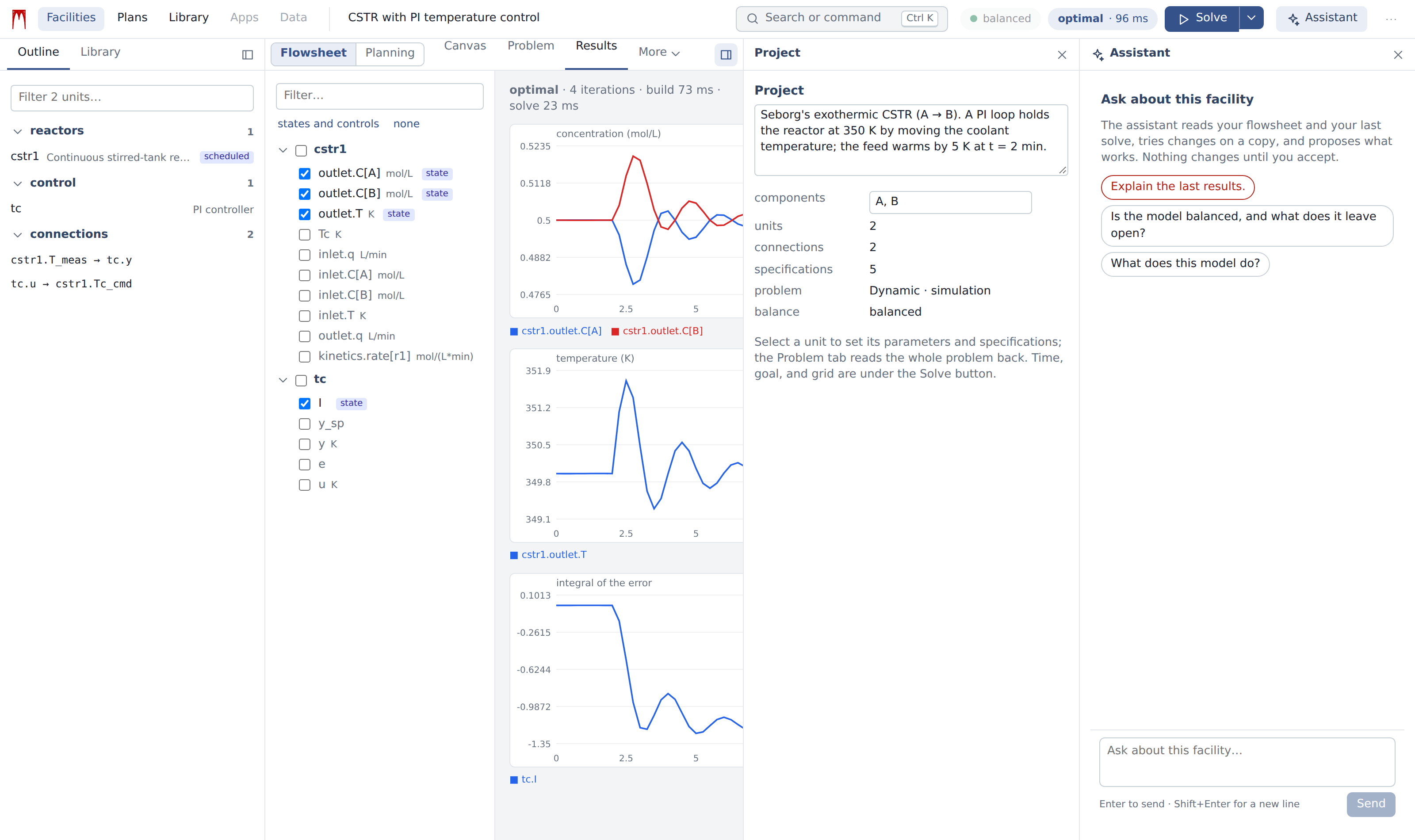1415x840 pixels.
Task: Open the Plans menu
Action: [132, 18]
